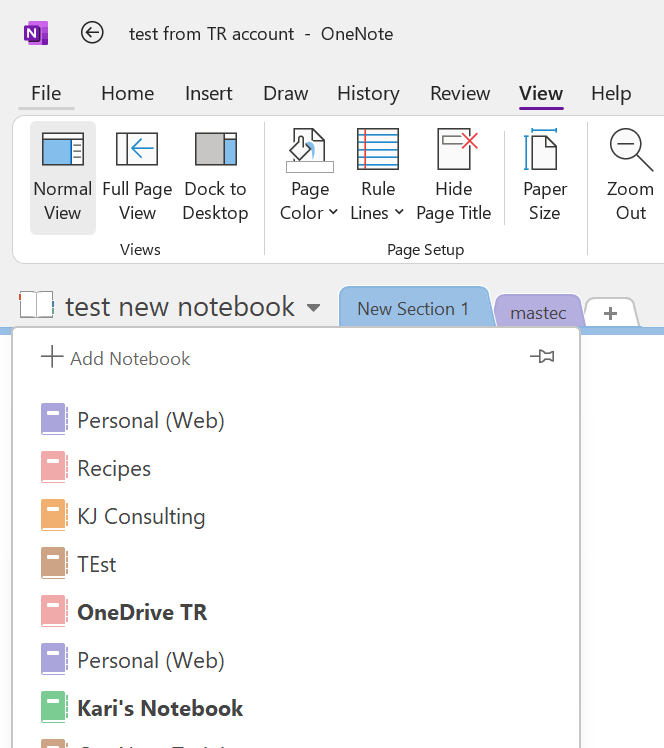The width and height of the screenshot is (664, 748).
Task: Go back using the circled arrow button
Action: (92, 33)
